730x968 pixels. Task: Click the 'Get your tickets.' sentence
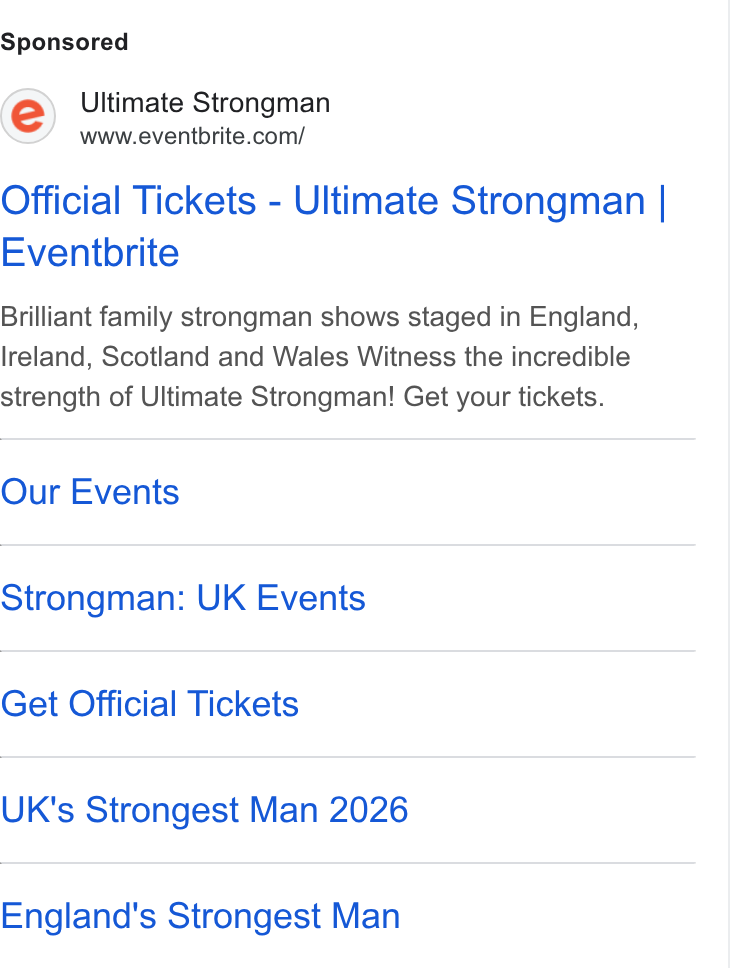tap(504, 397)
